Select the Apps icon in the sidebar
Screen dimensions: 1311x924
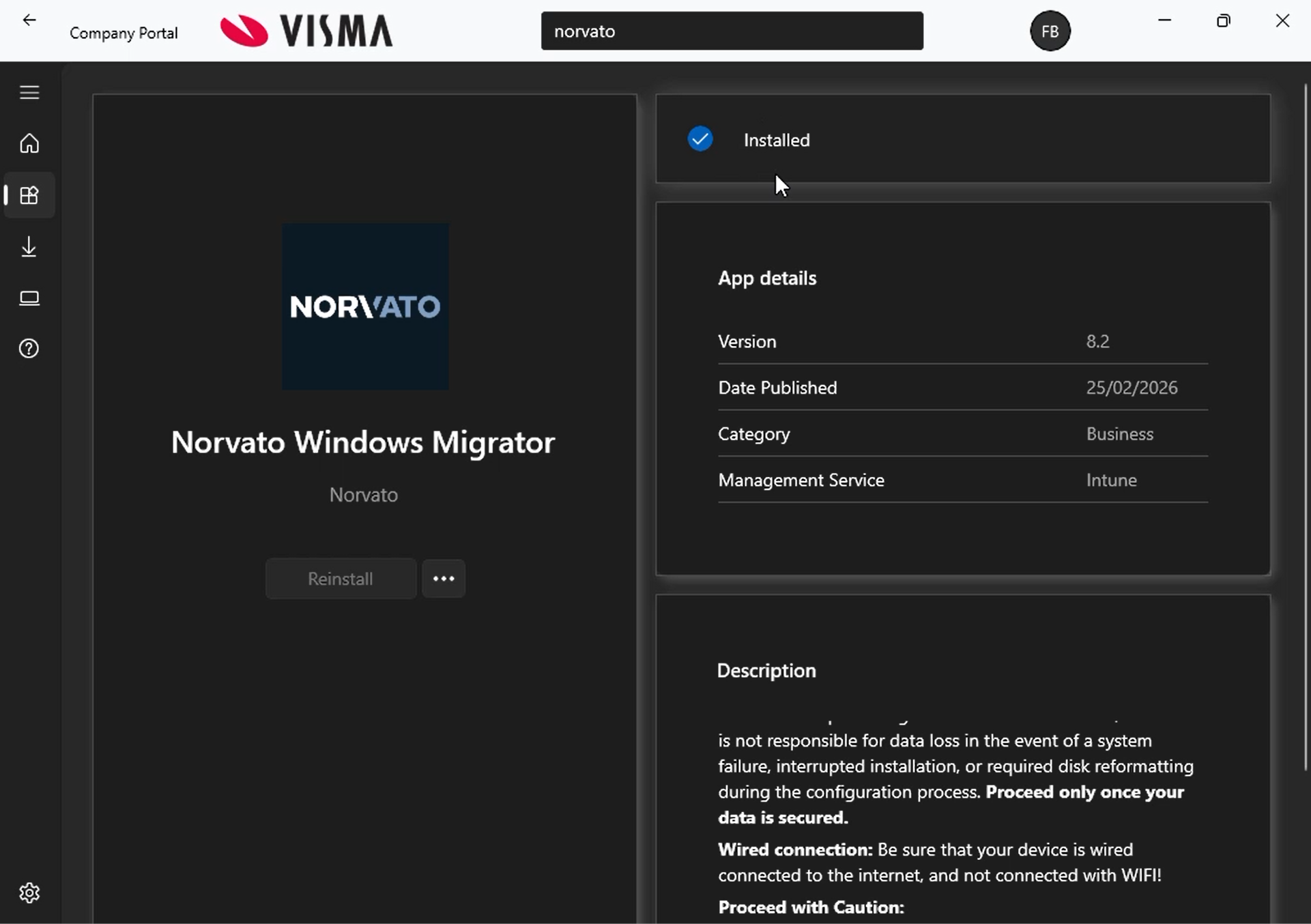click(29, 195)
